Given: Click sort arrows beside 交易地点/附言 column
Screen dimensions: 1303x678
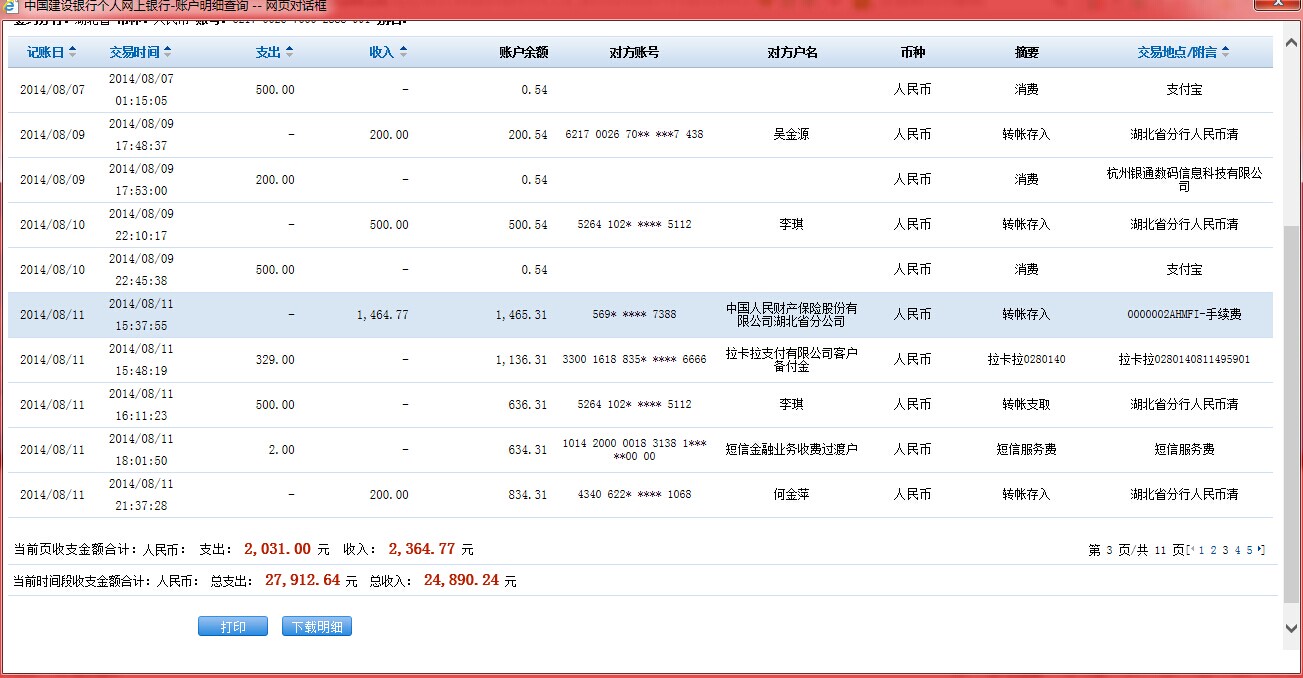Looking at the screenshot, I should click(1225, 52).
